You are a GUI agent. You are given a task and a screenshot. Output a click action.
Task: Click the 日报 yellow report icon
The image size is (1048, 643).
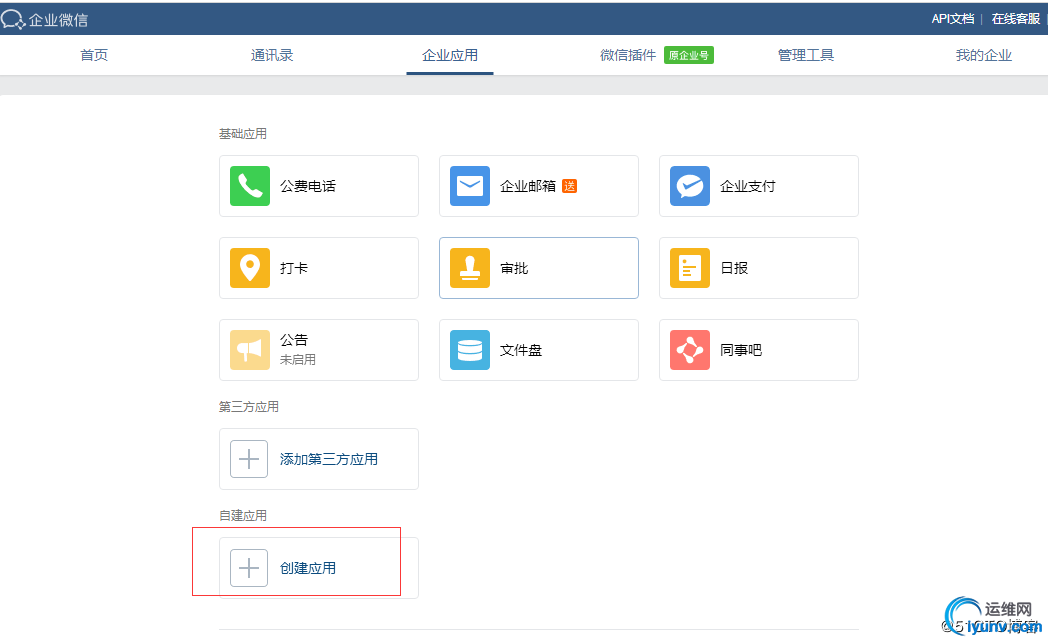[689, 268]
